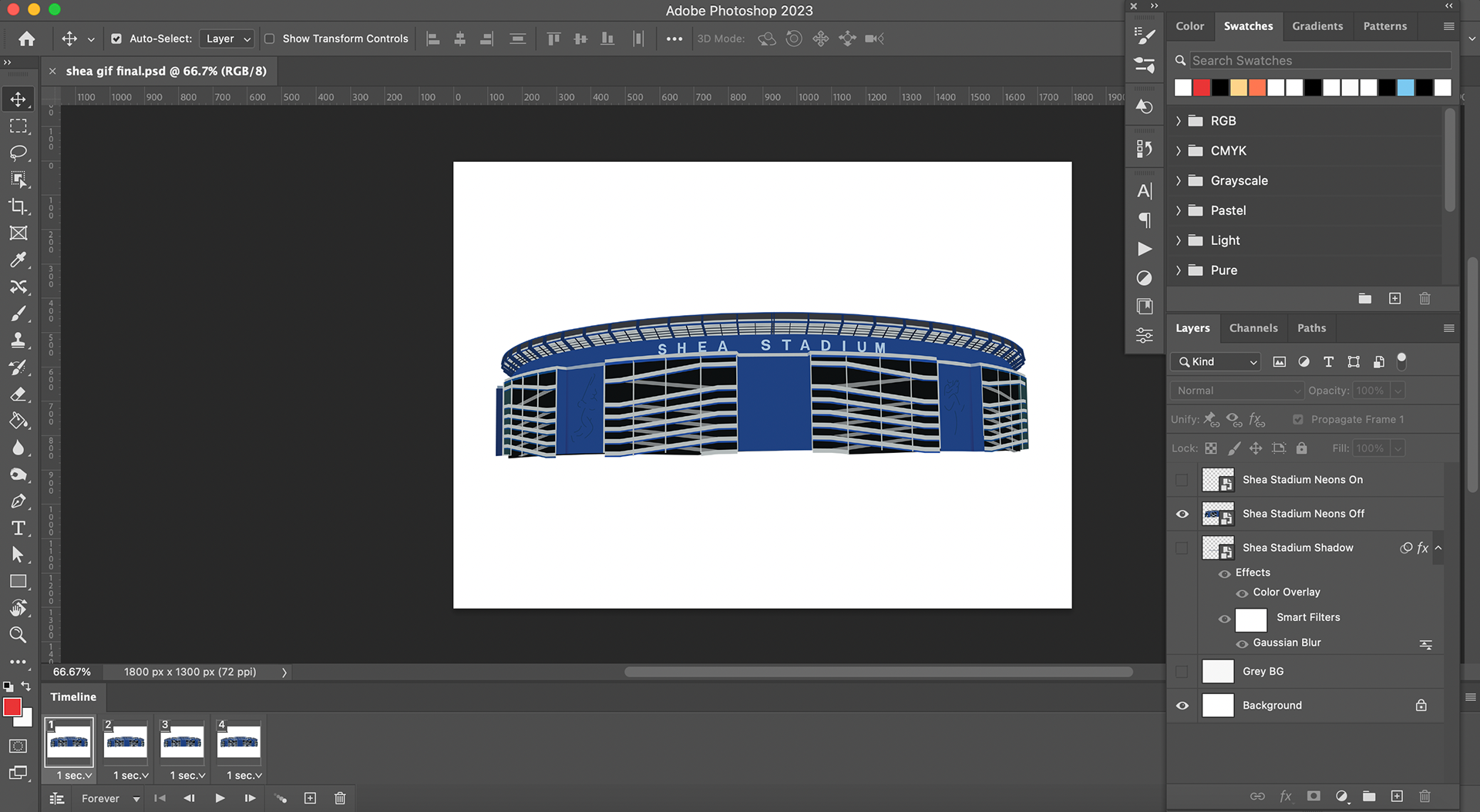Open the Normal blend mode dropdown
The height and width of the screenshot is (812, 1480).
[1236, 391]
